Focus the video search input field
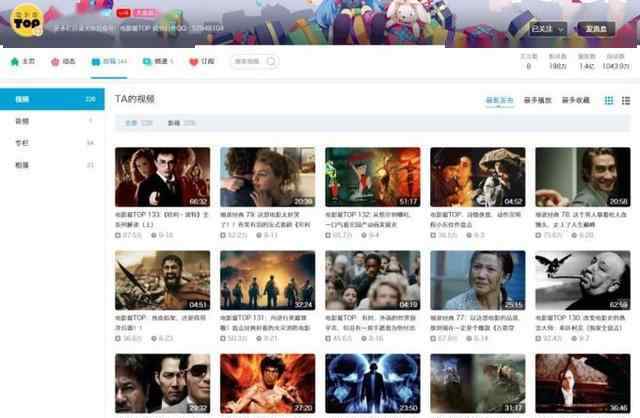 (x=254, y=61)
